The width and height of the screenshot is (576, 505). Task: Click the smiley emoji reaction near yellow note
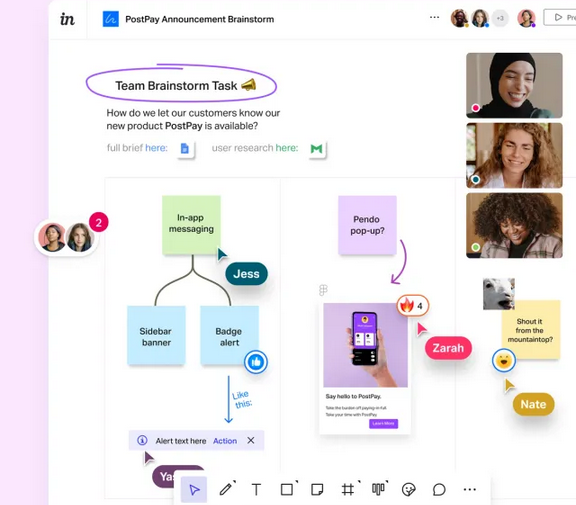504,361
